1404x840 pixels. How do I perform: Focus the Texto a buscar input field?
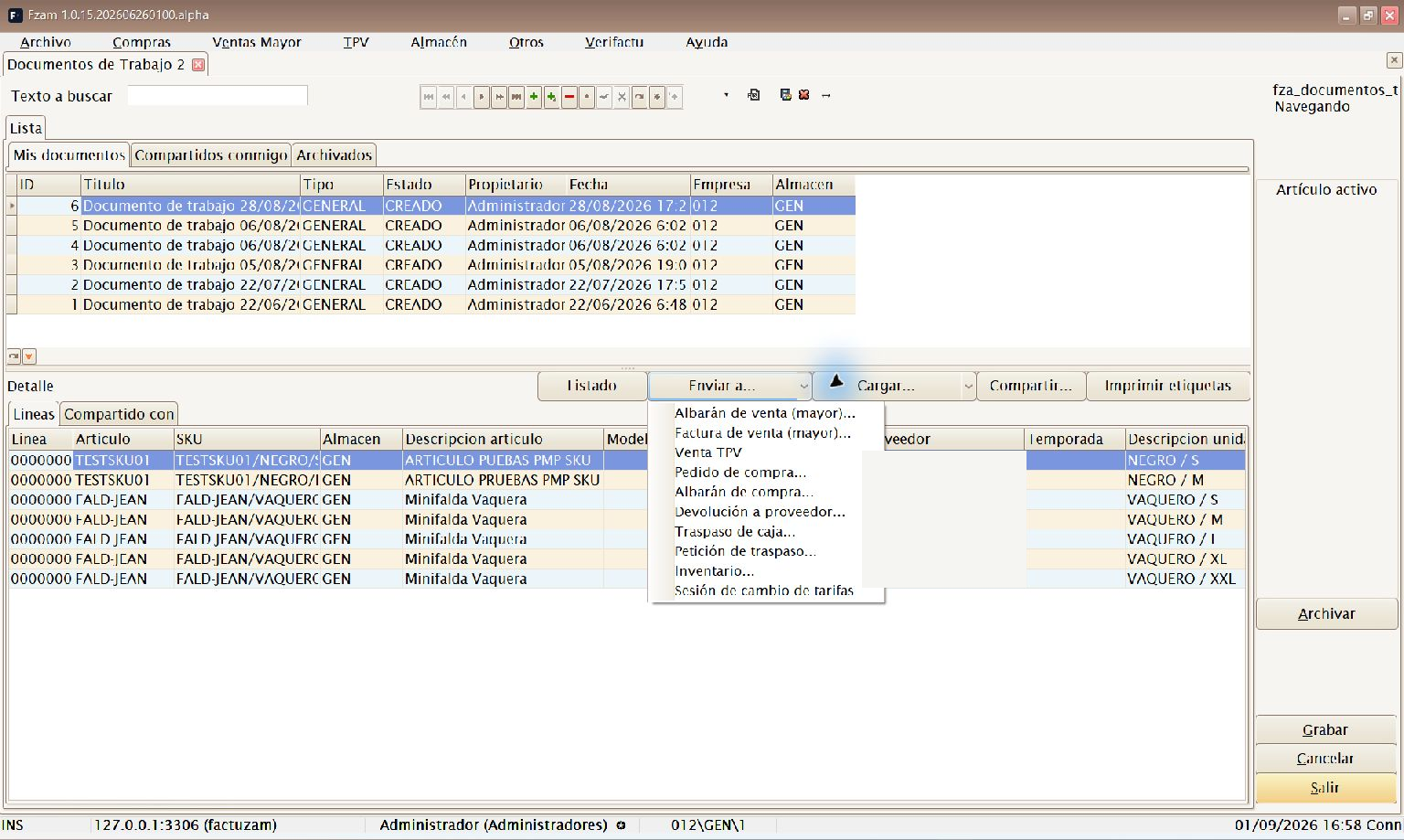tap(218, 96)
